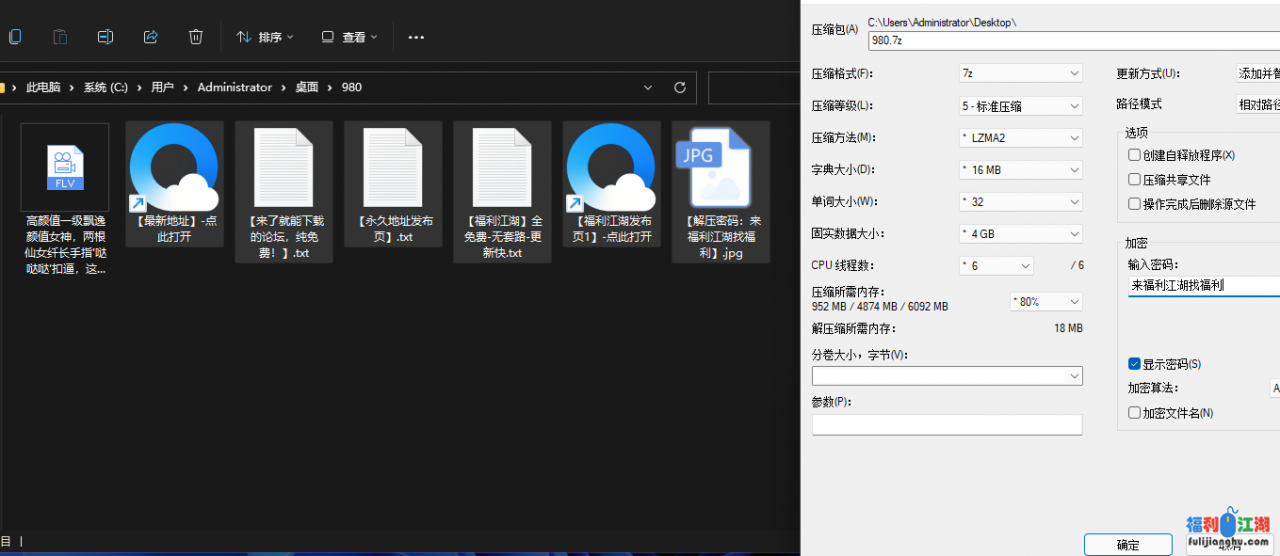The height and width of the screenshot is (556, 1280).
Task: Click the delete trash icon
Action: 196,37
